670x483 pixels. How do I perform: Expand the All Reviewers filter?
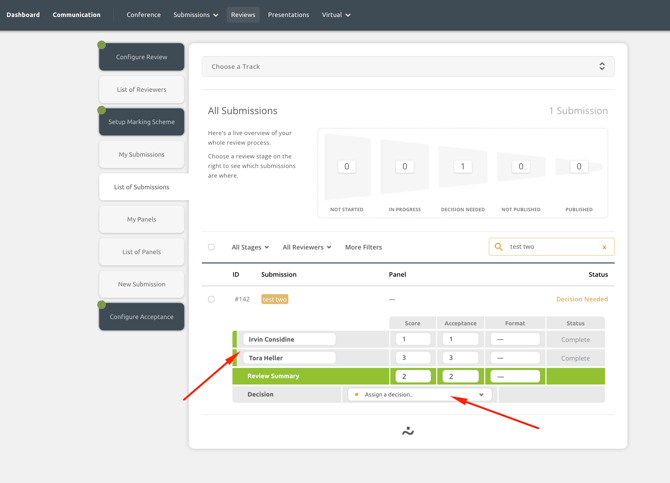[306, 247]
